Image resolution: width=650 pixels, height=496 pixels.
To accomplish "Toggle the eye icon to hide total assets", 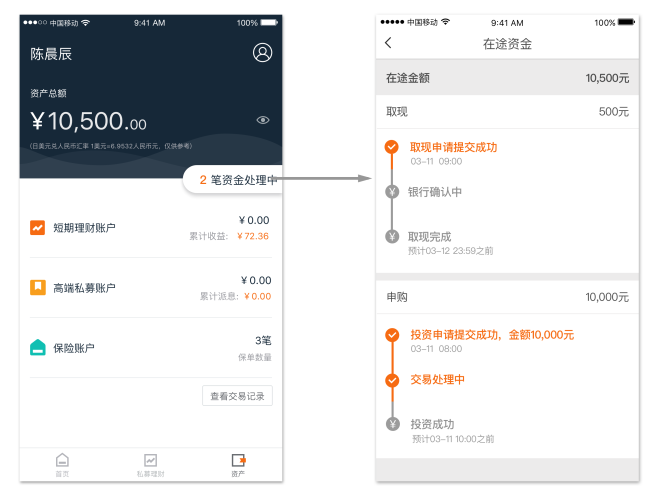I will (x=263, y=120).
